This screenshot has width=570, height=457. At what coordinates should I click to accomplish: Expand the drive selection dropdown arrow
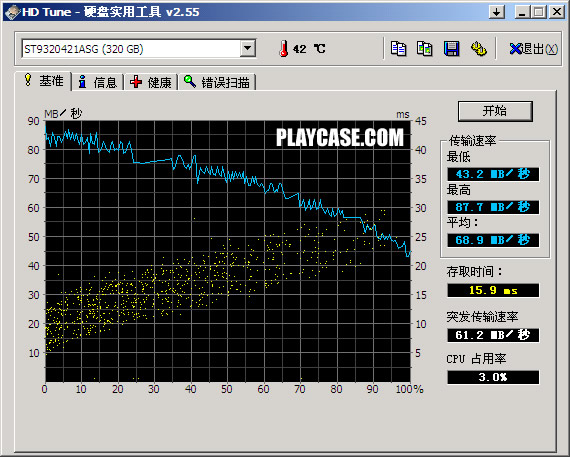pyautogui.click(x=248, y=48)
